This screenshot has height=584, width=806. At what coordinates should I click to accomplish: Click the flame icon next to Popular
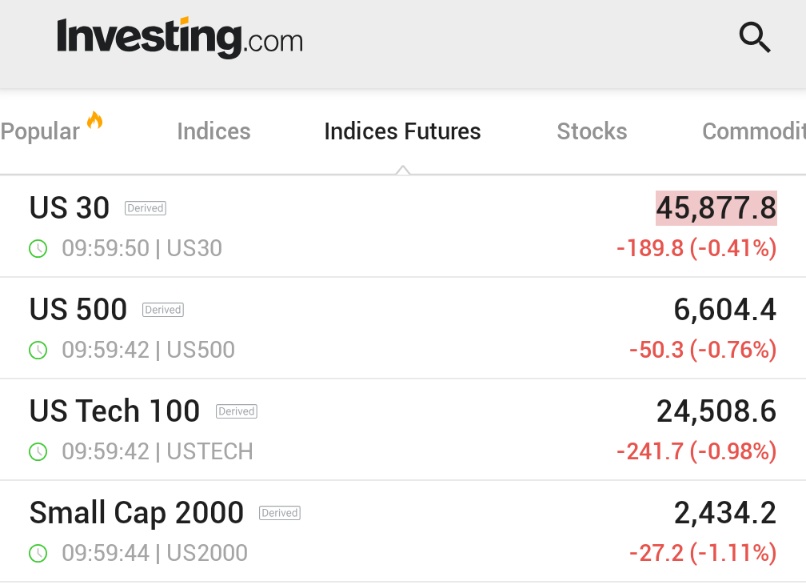point(95,121)
